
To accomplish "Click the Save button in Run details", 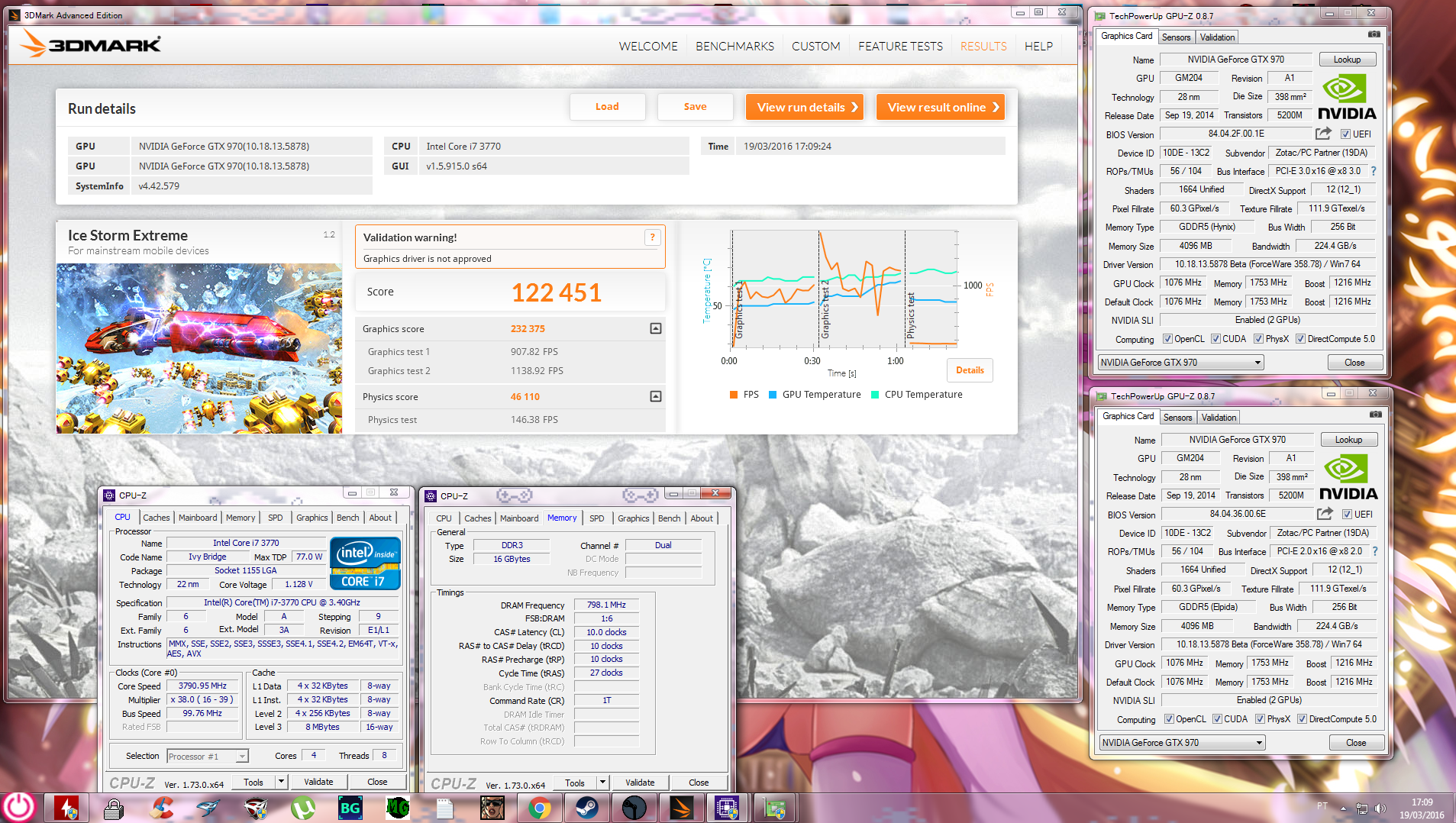I will coord(696,107).
